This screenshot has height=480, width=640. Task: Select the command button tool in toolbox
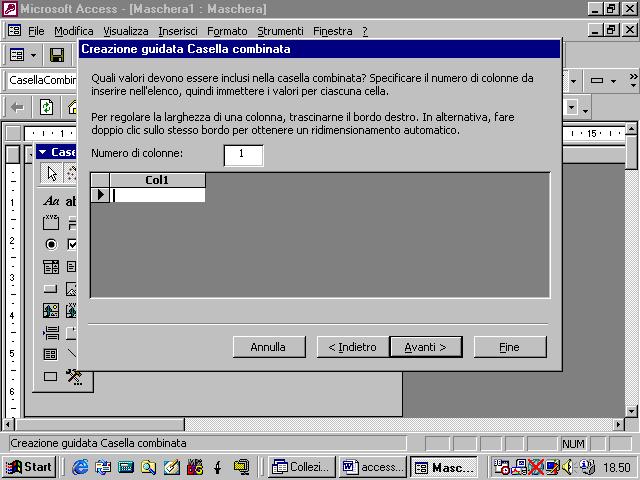pos(51,289)
